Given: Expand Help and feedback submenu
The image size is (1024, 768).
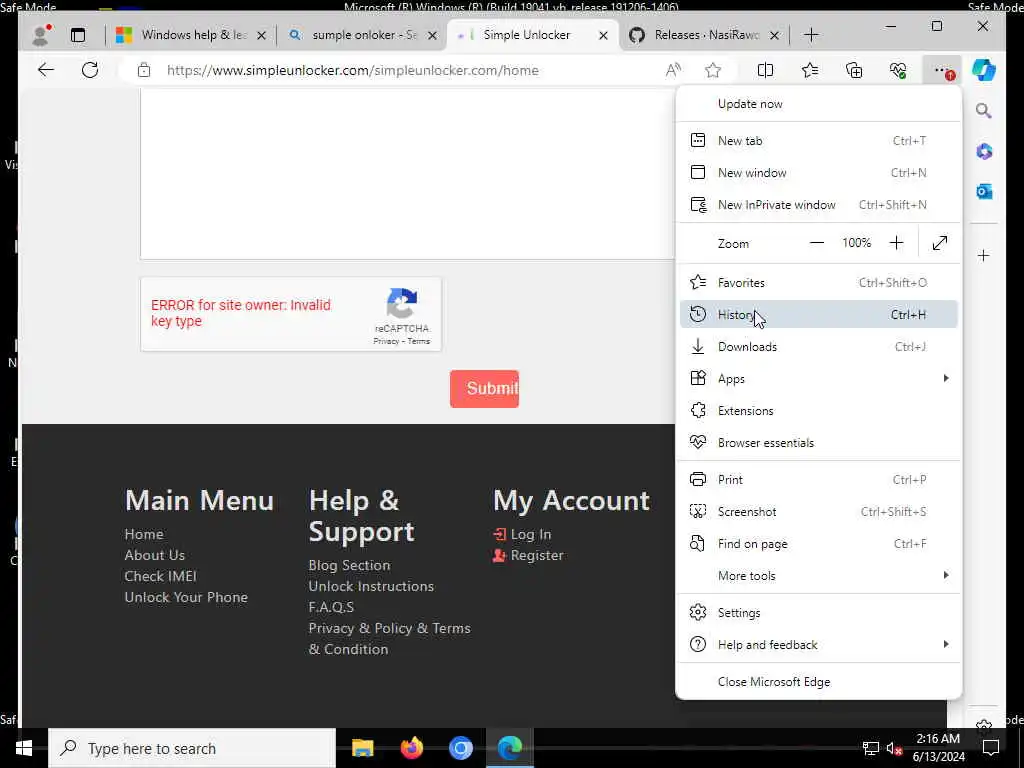Looking at the screenshot, I should tap(818, 645).
